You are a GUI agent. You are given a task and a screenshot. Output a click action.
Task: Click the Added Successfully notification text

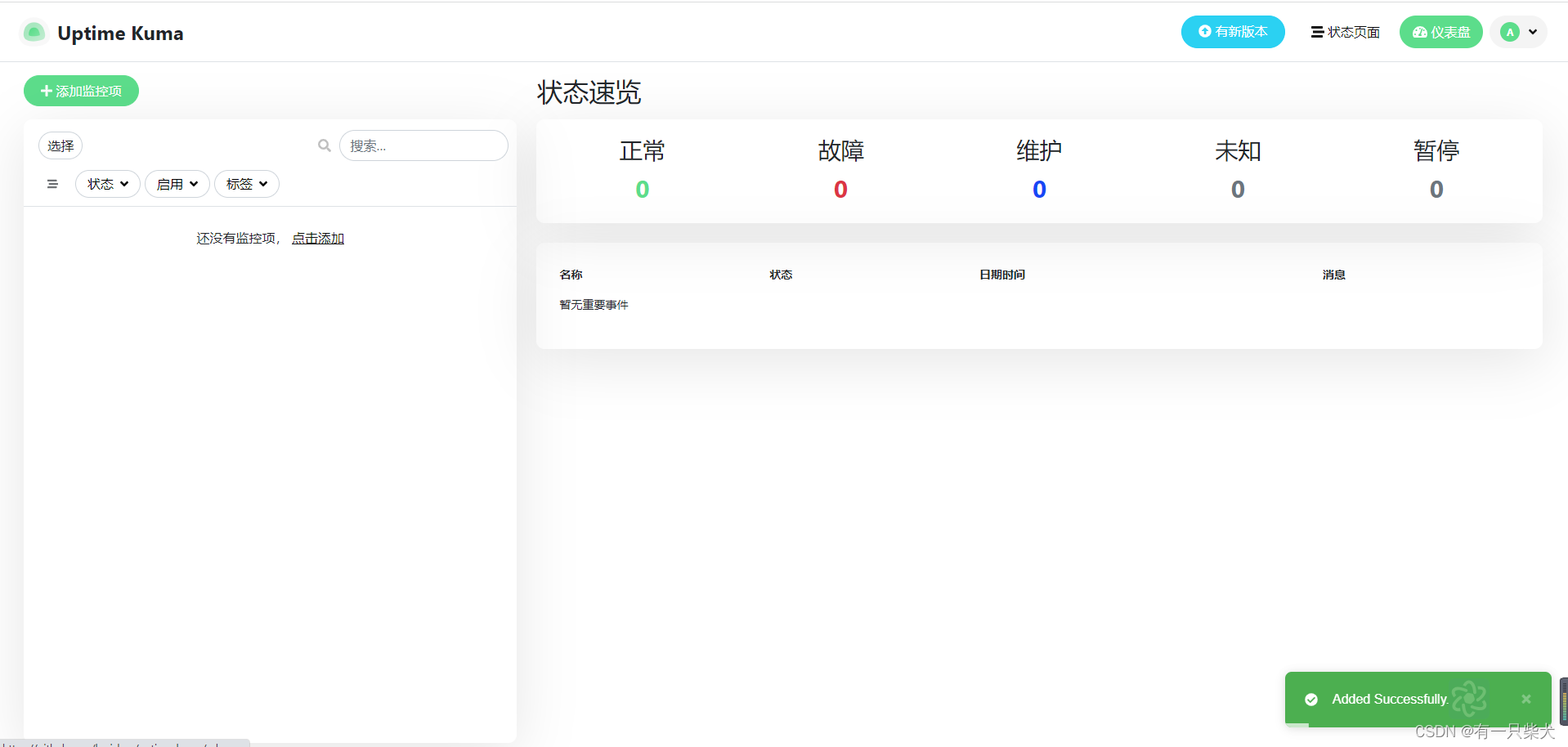click(1390, 699)
